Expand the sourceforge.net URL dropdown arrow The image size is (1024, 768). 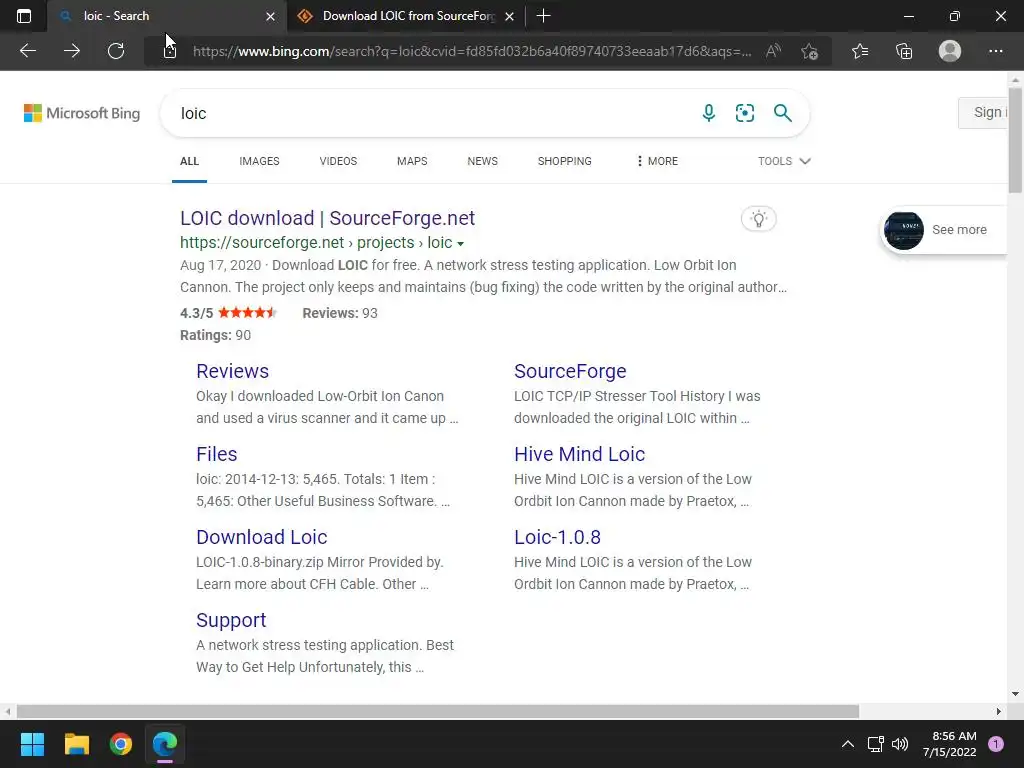click(x=460, y=244)
